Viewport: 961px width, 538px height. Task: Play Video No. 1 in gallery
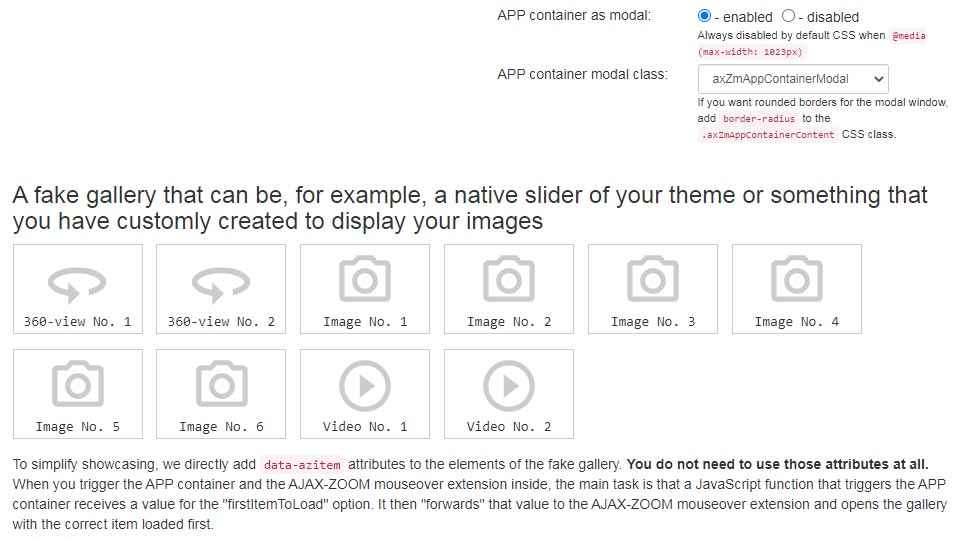pyautogui.click(x=365, y=385)
